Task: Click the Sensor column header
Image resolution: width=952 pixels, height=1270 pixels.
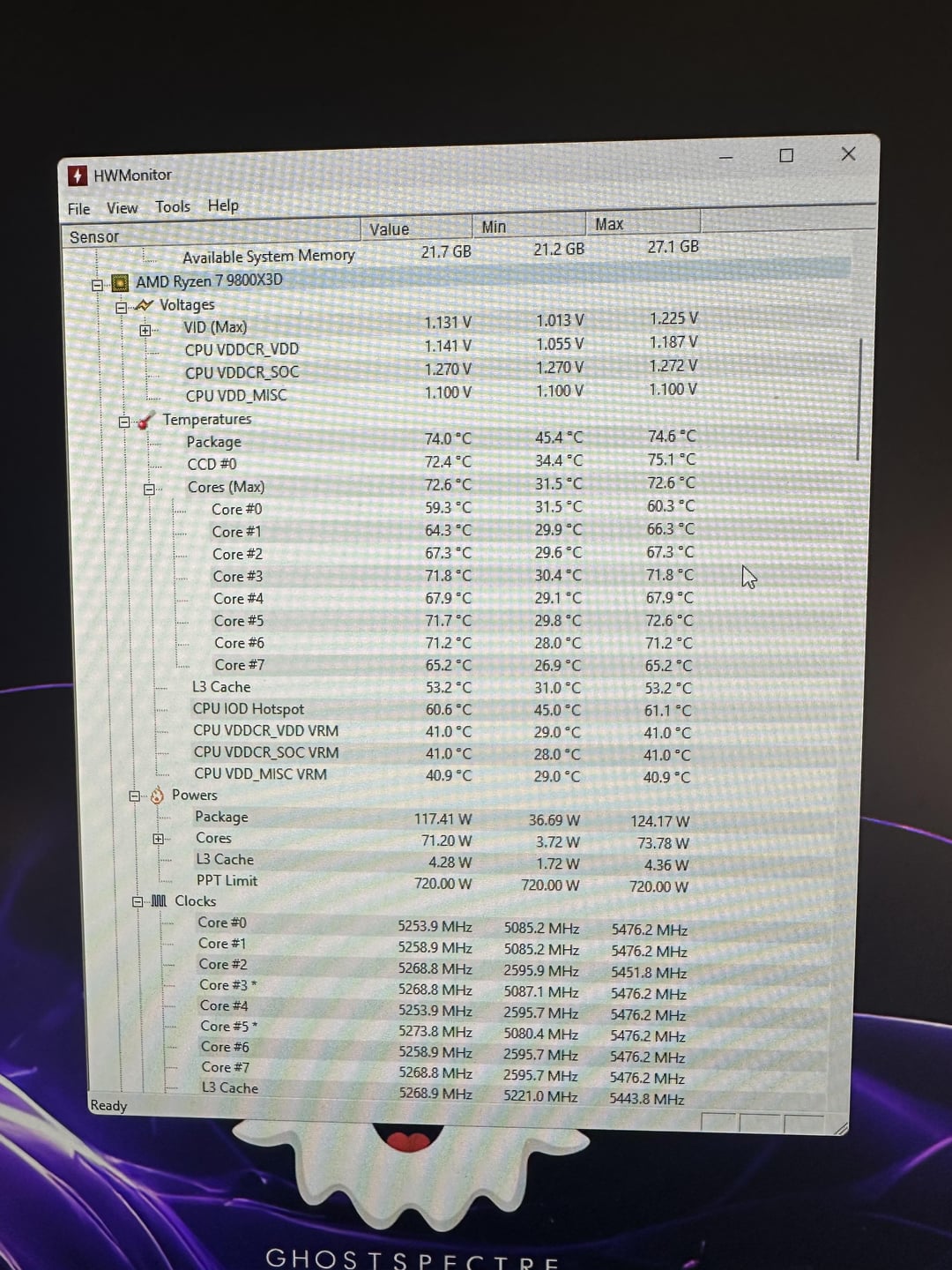Action: coord(212,235)
